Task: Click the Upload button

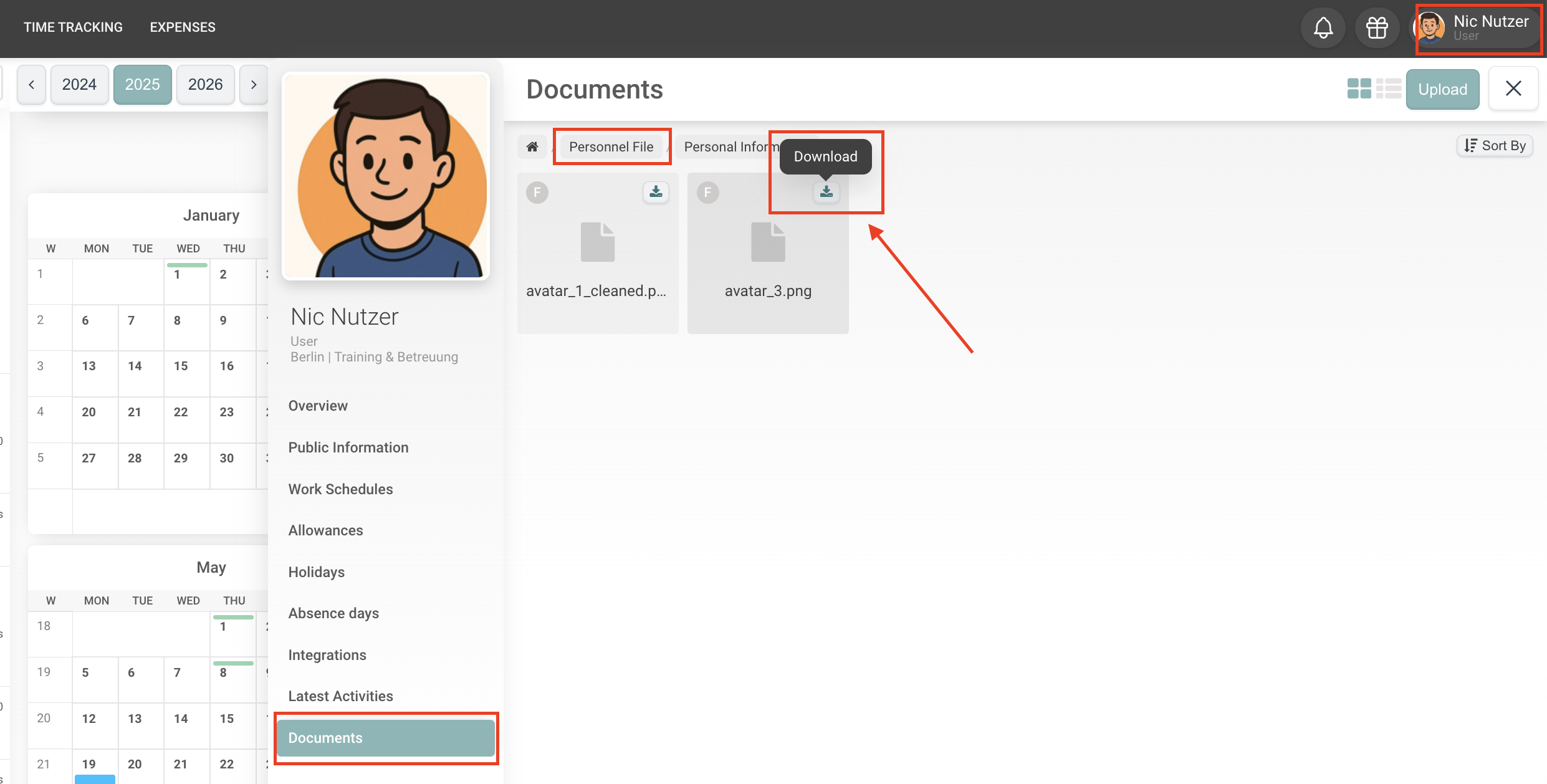Action: pyautogui.click(x=1442, y=89)
